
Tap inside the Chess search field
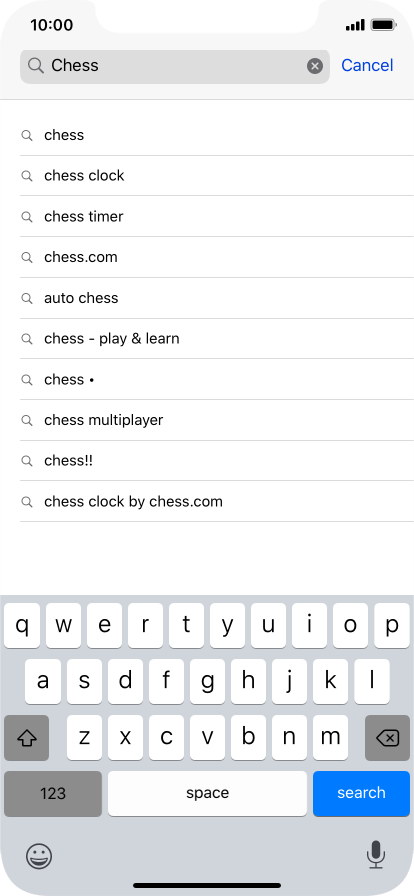[175, 66]
